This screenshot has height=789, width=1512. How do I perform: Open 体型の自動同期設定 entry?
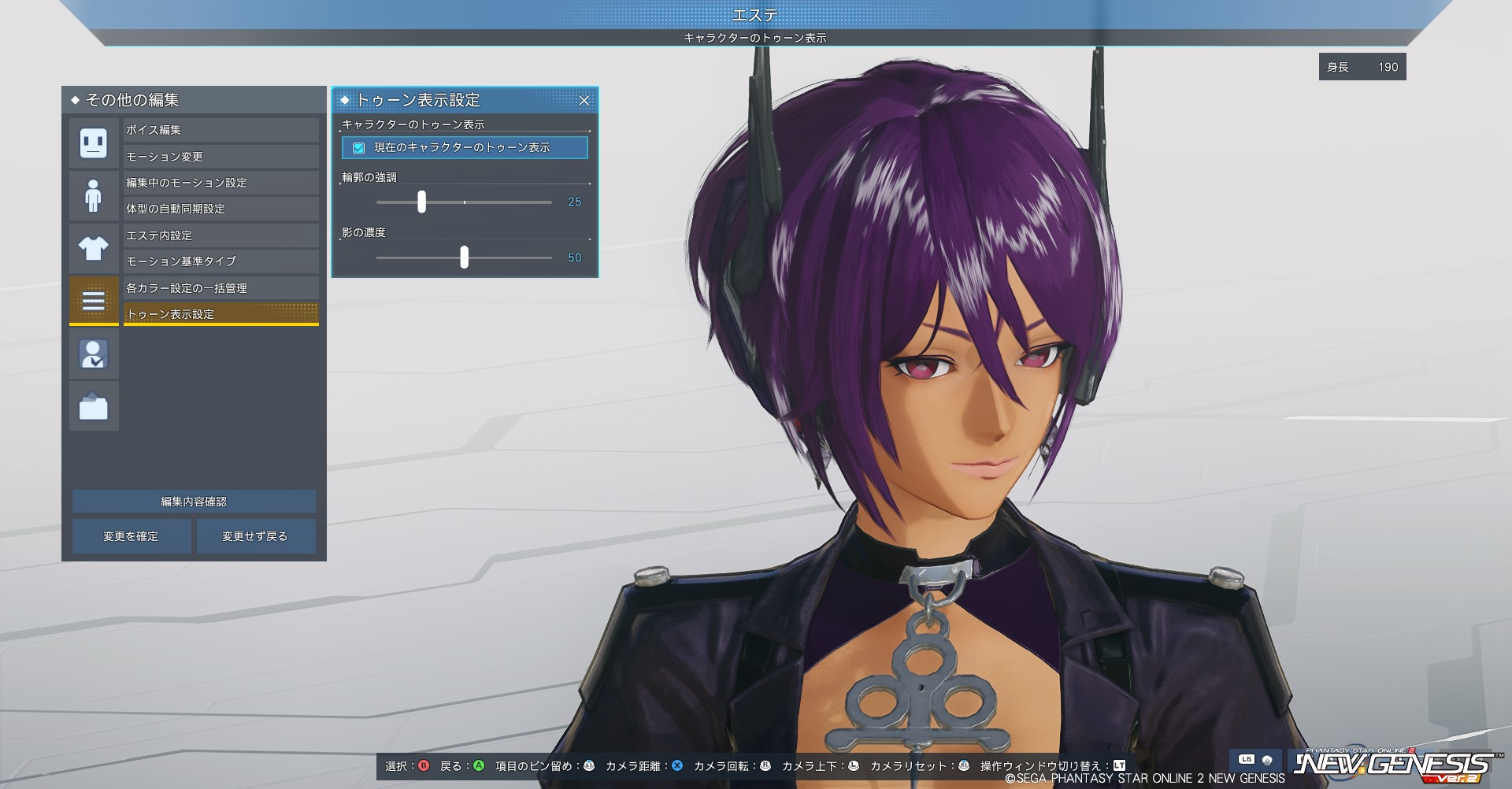(221, 209)
